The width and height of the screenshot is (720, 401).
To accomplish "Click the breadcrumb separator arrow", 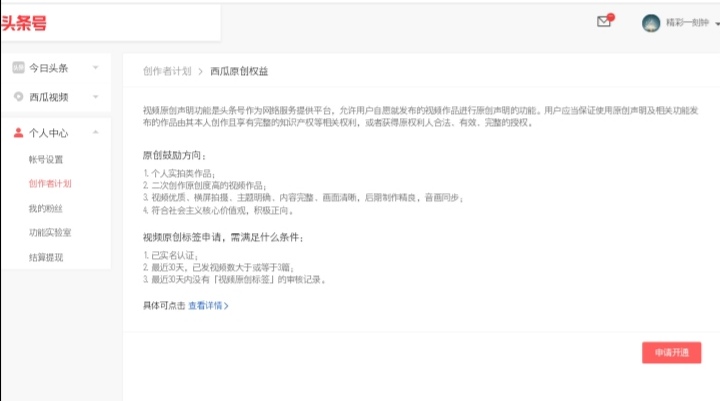I will tap(201, 72).
